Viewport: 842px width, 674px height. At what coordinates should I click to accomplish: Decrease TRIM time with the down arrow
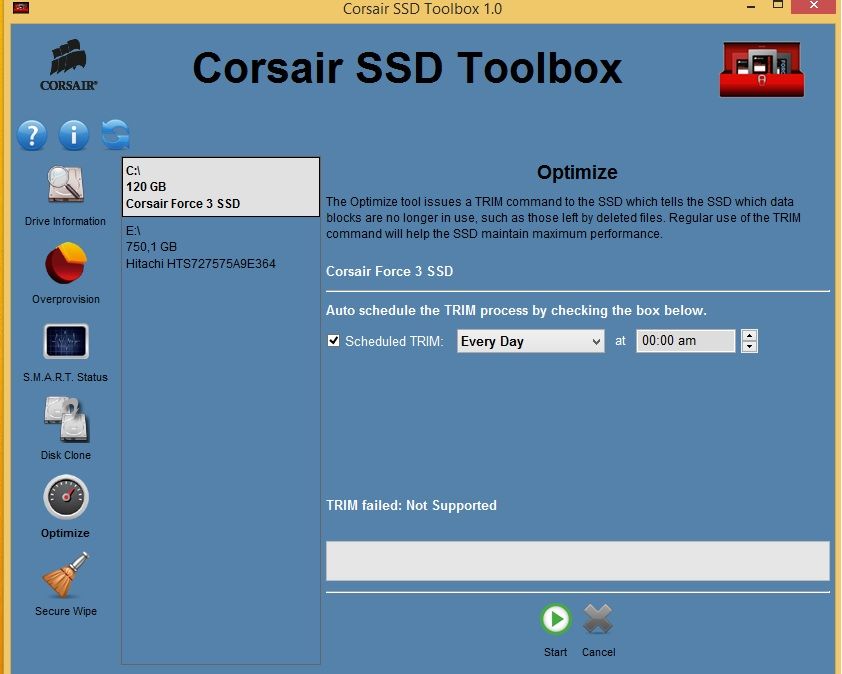(749, 347)
